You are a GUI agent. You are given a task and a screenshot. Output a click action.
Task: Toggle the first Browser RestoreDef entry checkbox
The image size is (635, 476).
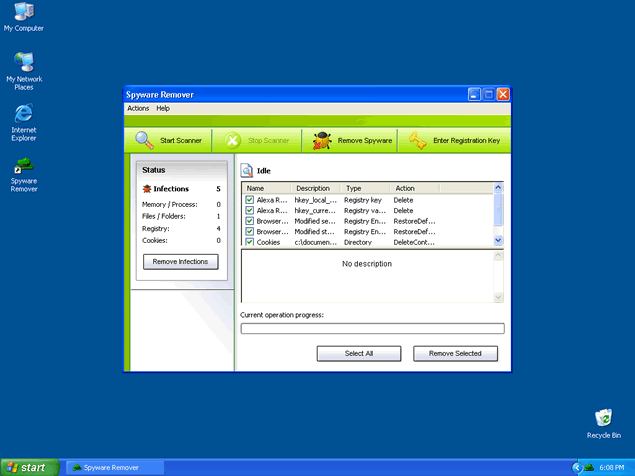250,220
